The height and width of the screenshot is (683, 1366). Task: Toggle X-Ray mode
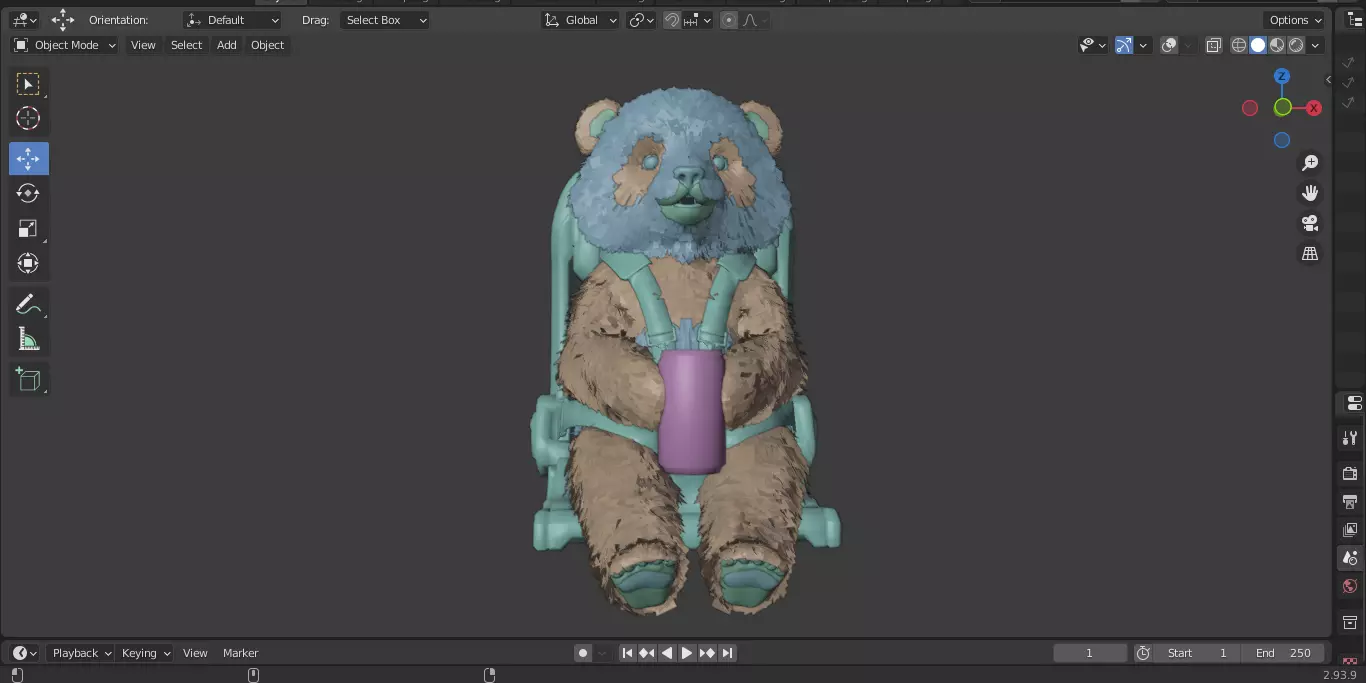(1213, 45)
